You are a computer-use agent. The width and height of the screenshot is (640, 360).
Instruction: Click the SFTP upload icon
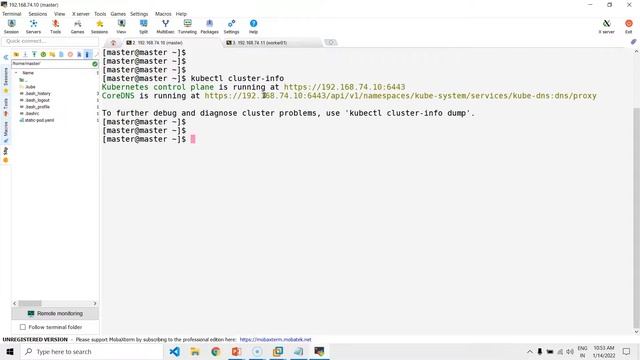pos(34,54)
